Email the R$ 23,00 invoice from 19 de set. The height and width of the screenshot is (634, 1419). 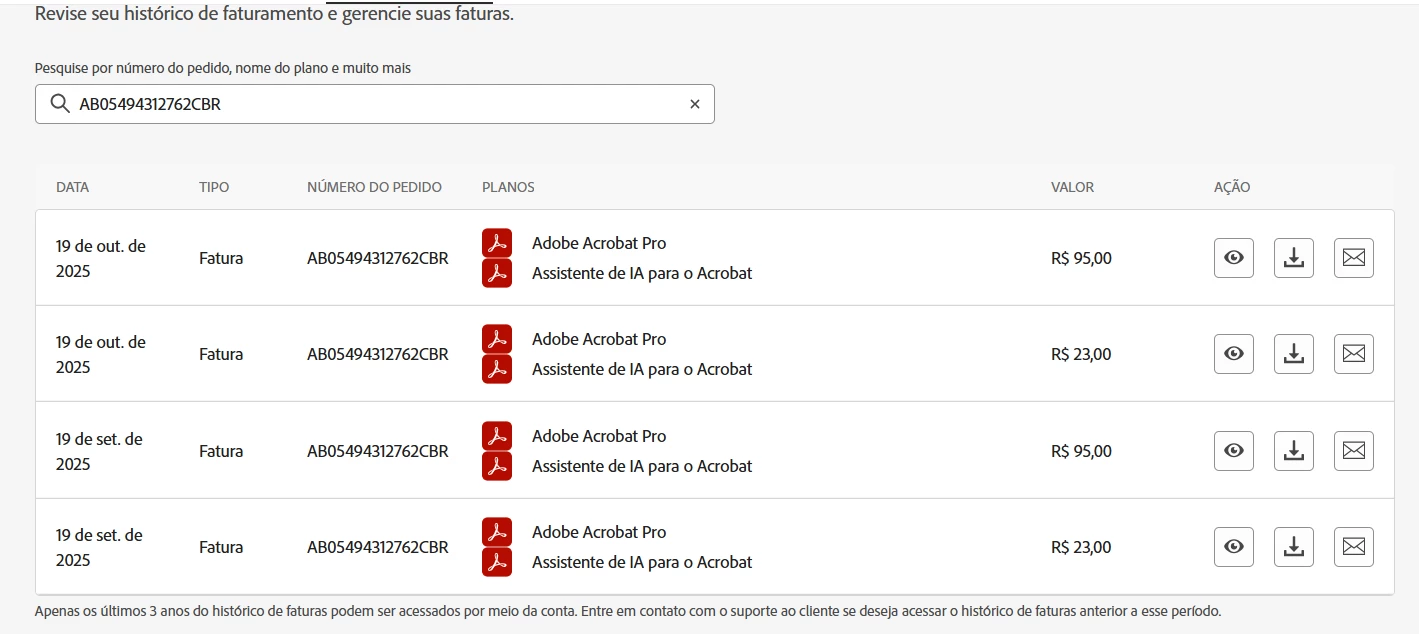(1353, 547)
